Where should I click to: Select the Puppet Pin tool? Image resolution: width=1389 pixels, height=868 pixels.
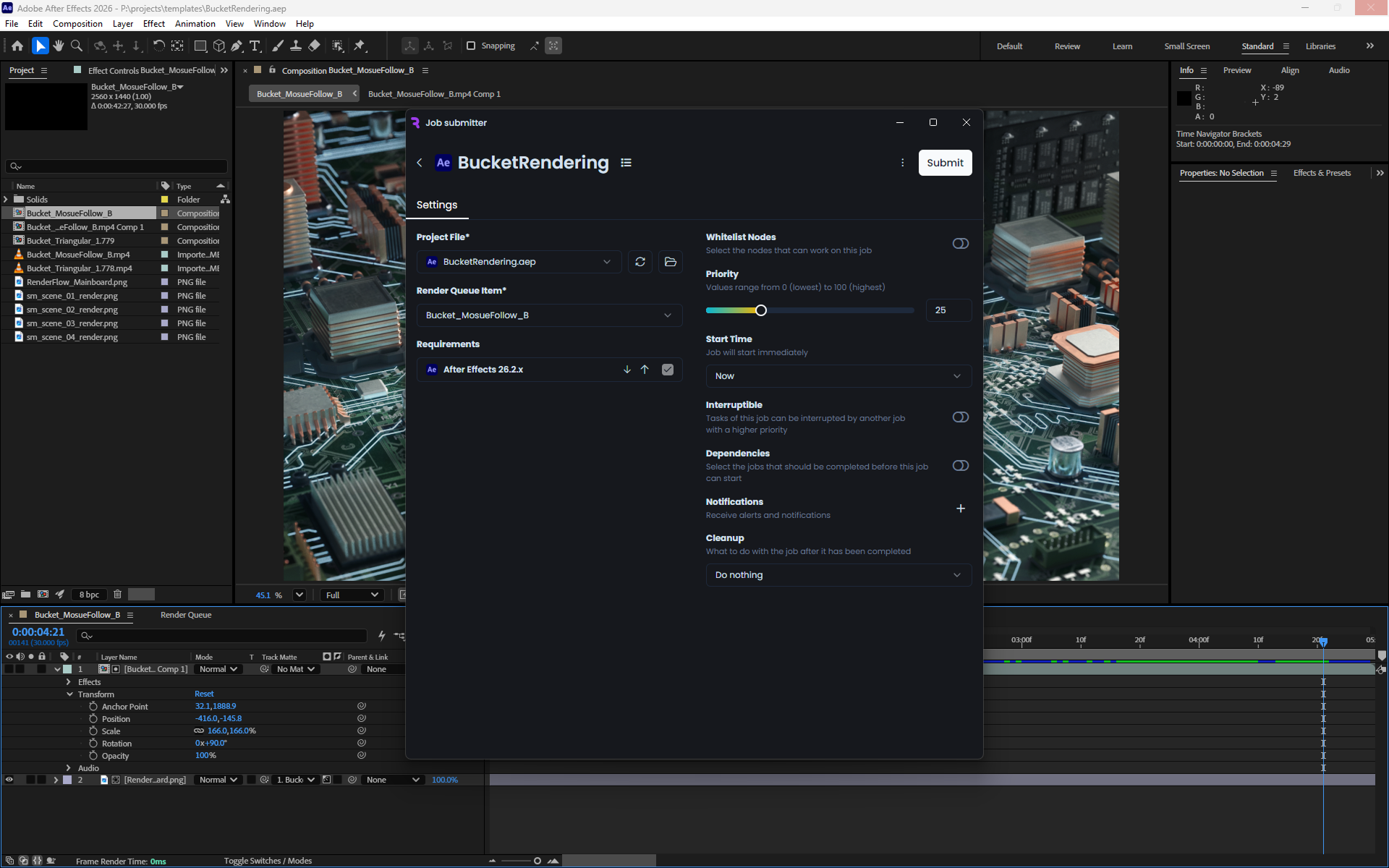point(360,46)
